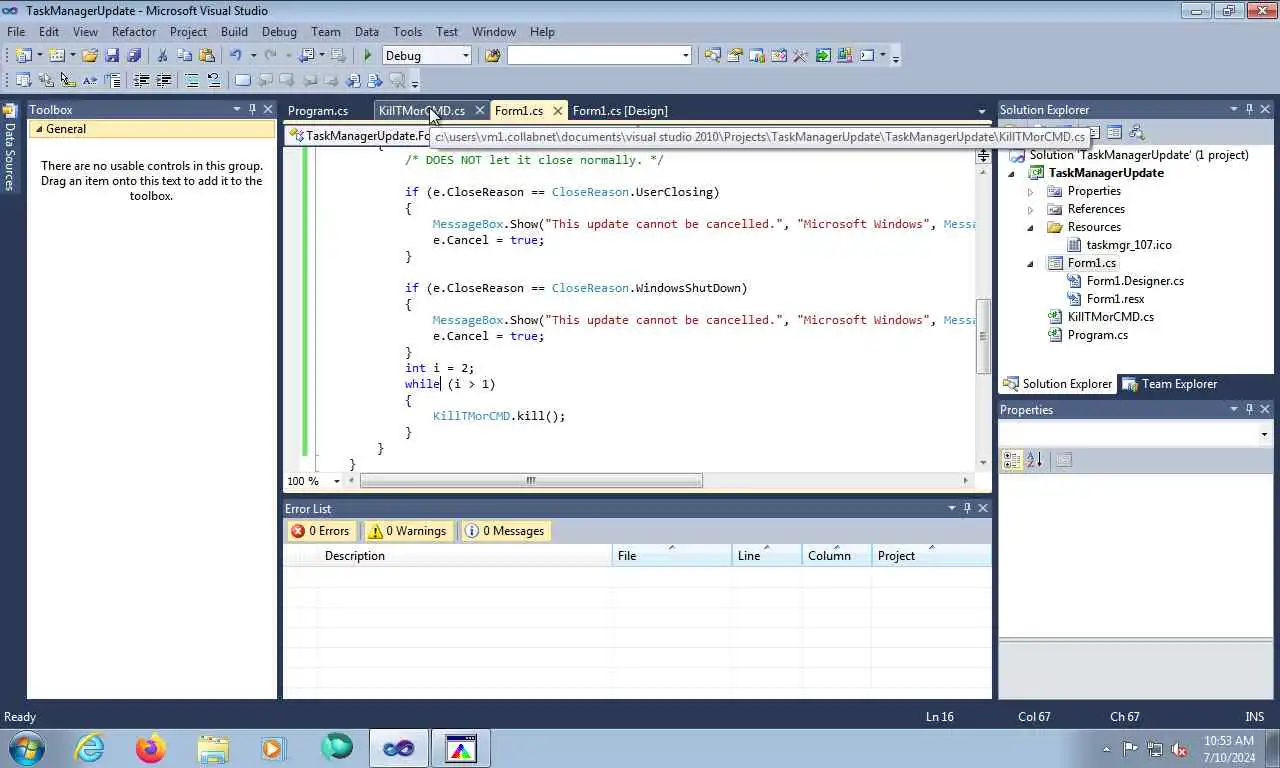Switch to the Team Explorer tab

point(1170,384)
